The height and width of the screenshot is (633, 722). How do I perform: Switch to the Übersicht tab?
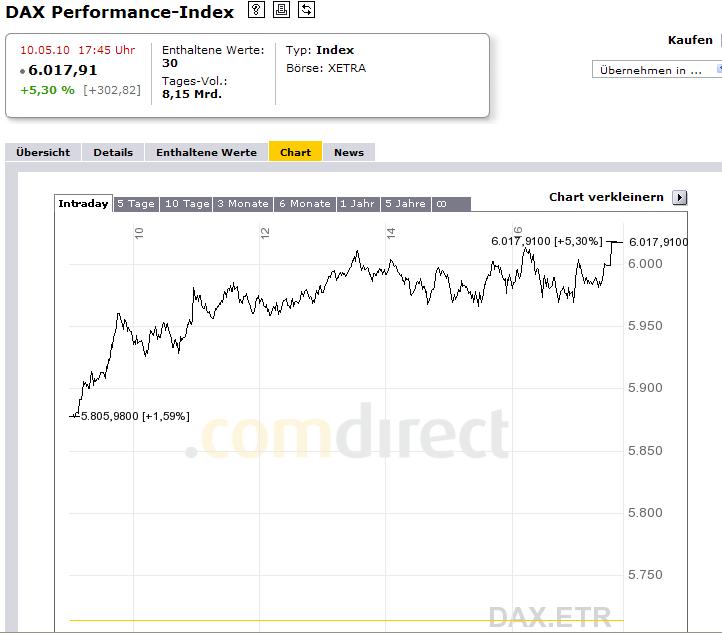click(43, 152)
